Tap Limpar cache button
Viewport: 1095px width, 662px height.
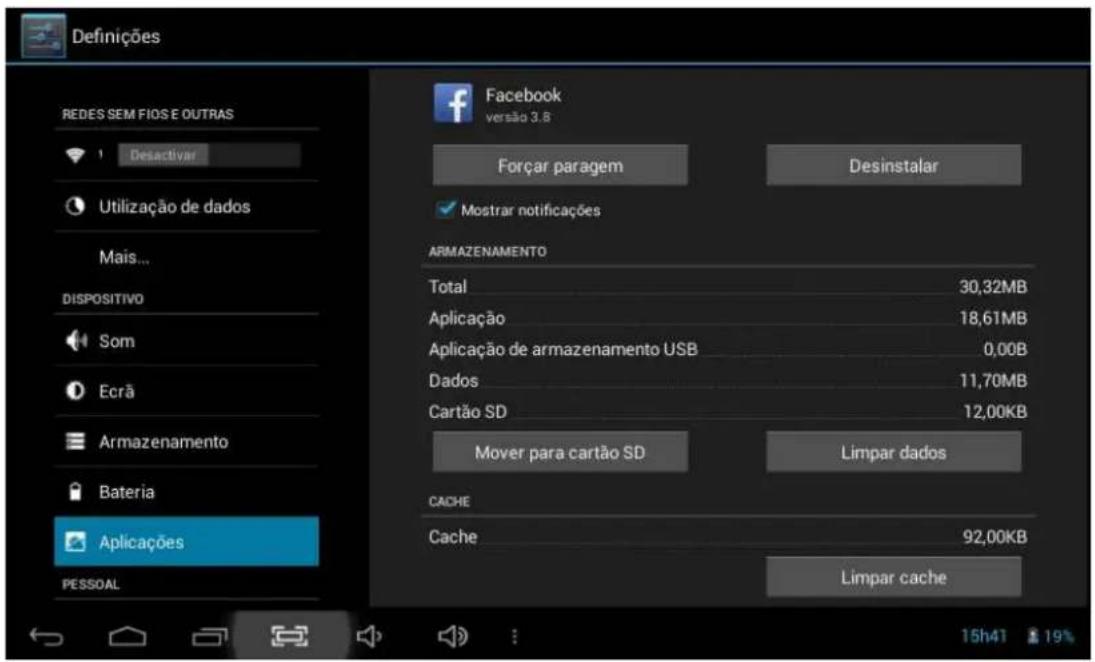(x=894, y=577)
